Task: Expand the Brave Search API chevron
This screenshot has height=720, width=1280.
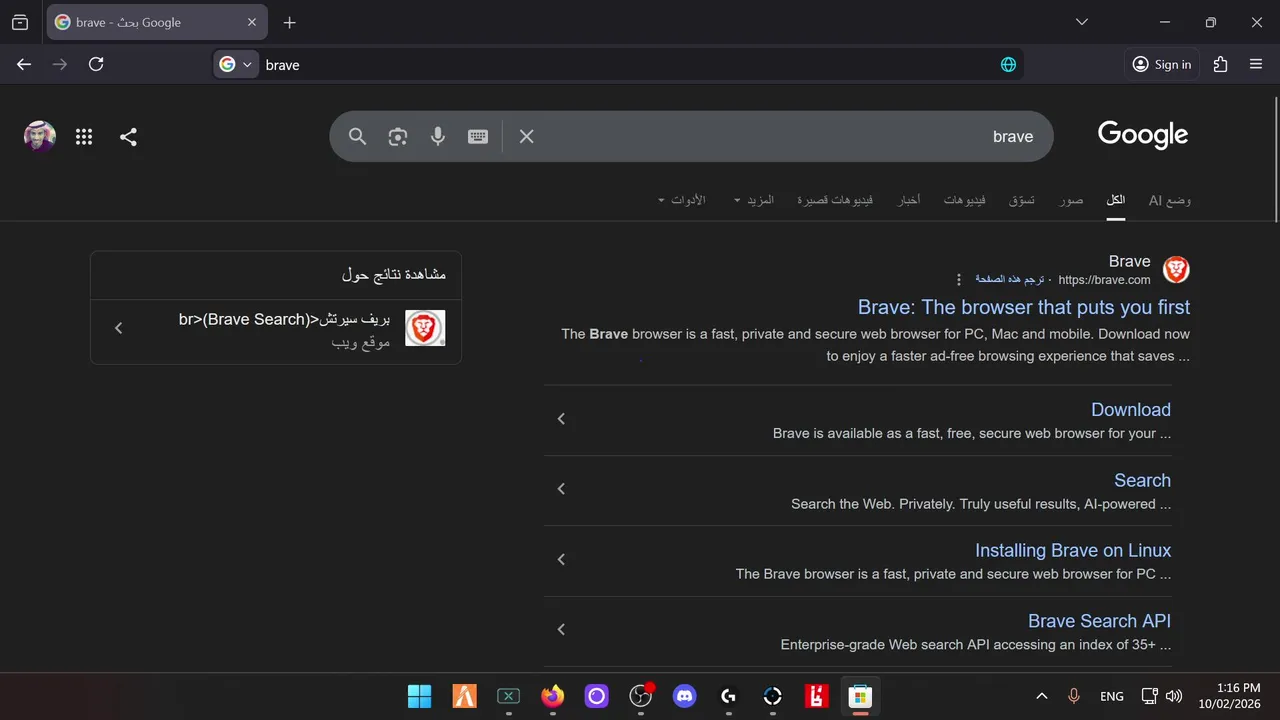Action: (561, 629)
